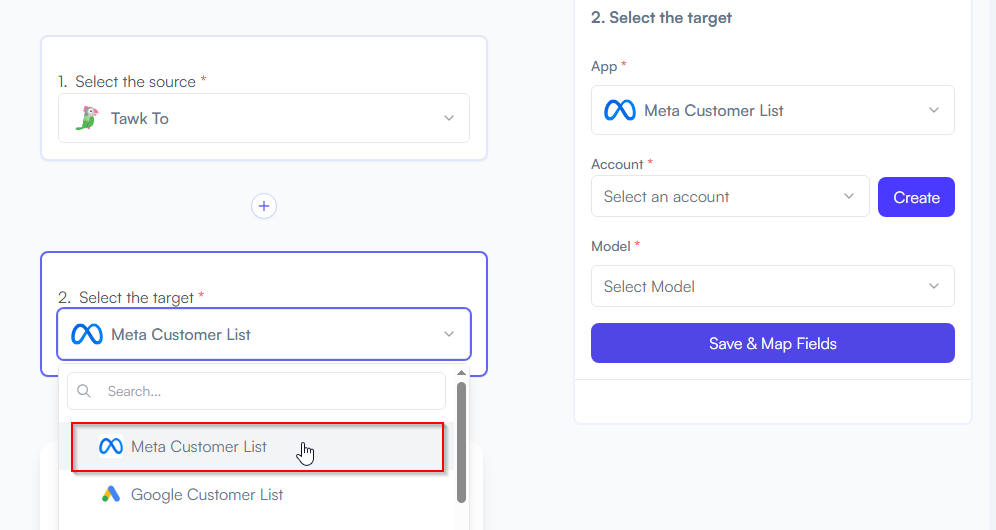Click the Google Ads logo icon
Image resolution: width=996 pixels, height=530 pixels.
[111, 494]
